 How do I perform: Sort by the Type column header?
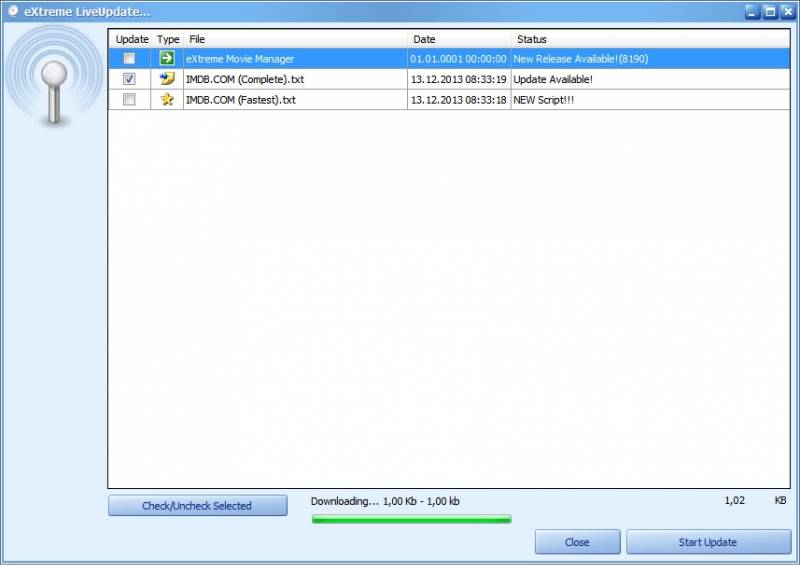tap(168, 39)
